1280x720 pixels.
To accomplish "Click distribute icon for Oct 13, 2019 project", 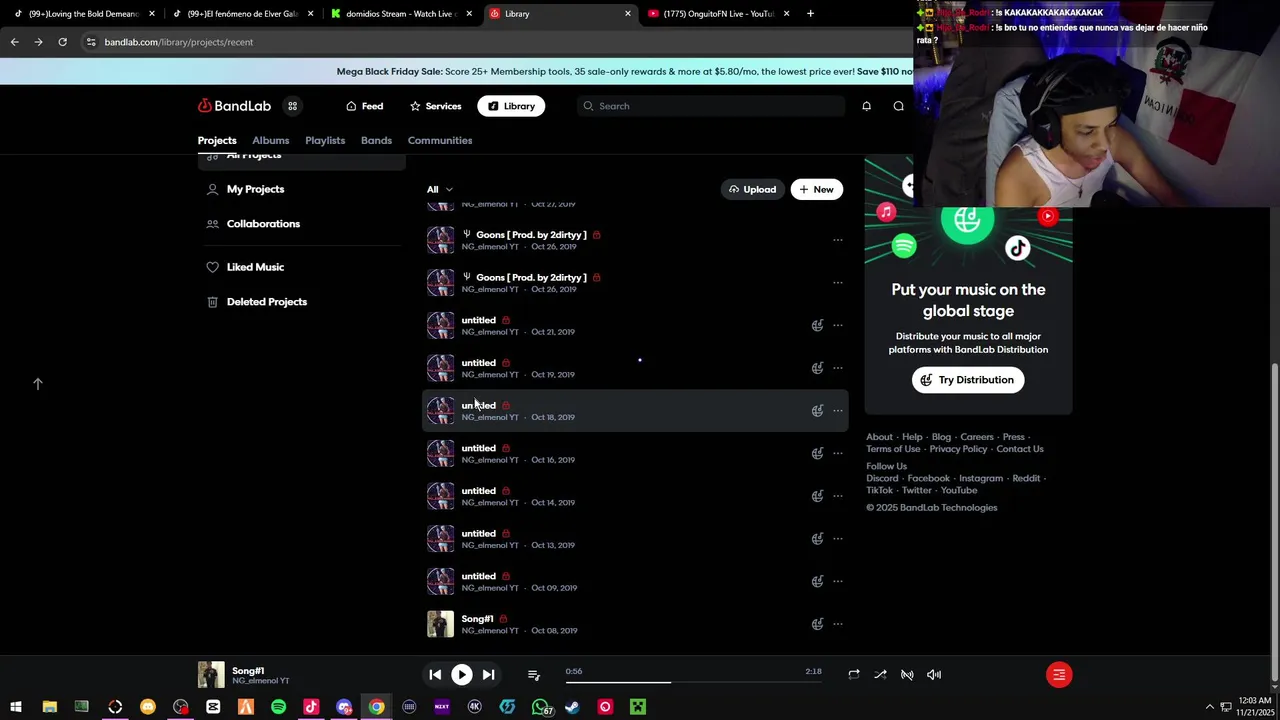I will (x=817, y=539).
